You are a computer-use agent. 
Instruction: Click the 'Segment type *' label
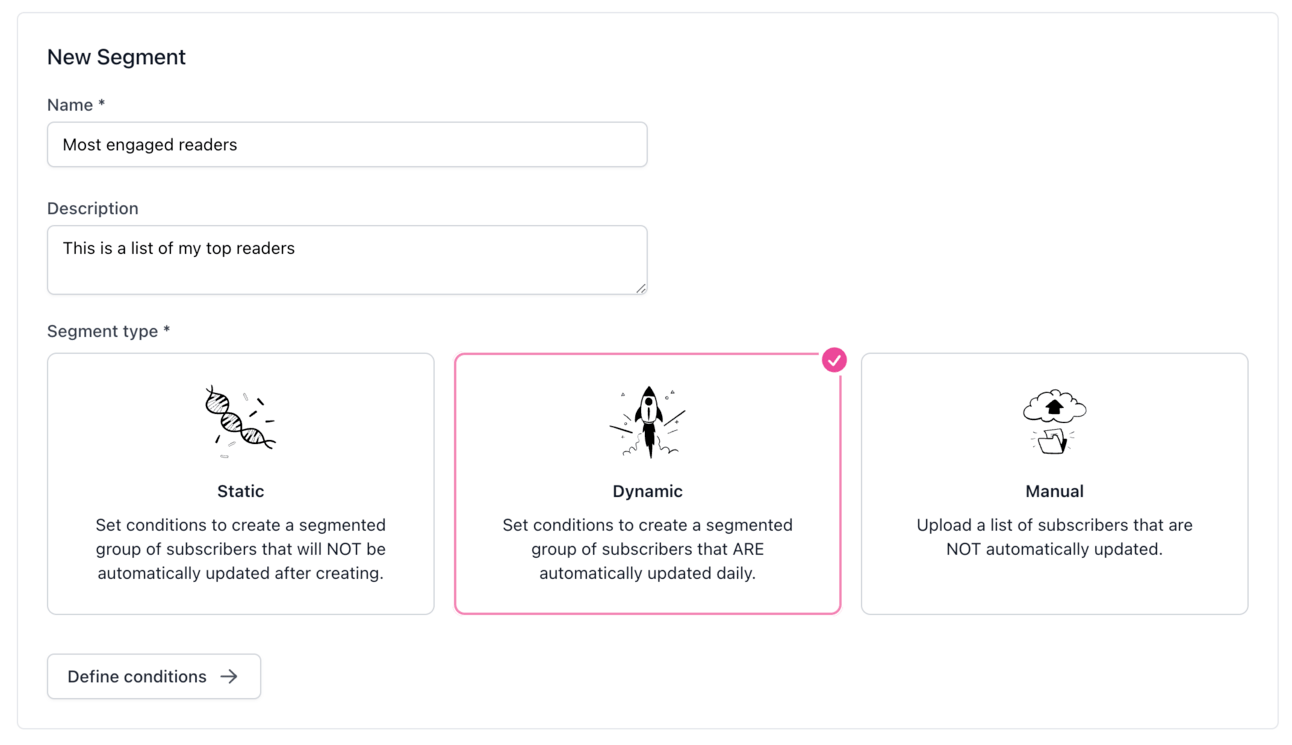coord(108,331)
